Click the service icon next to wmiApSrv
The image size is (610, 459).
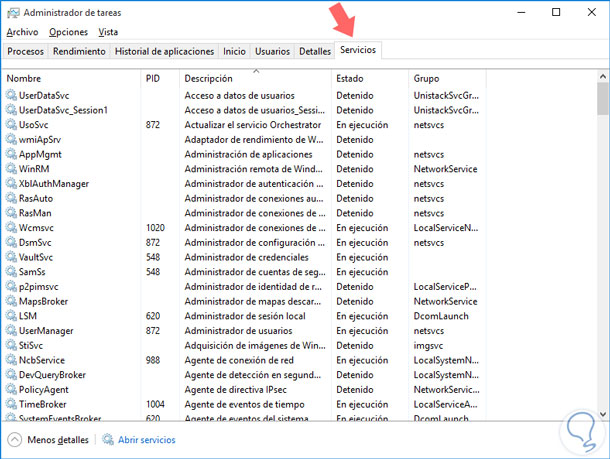click(x=11, y=139)
